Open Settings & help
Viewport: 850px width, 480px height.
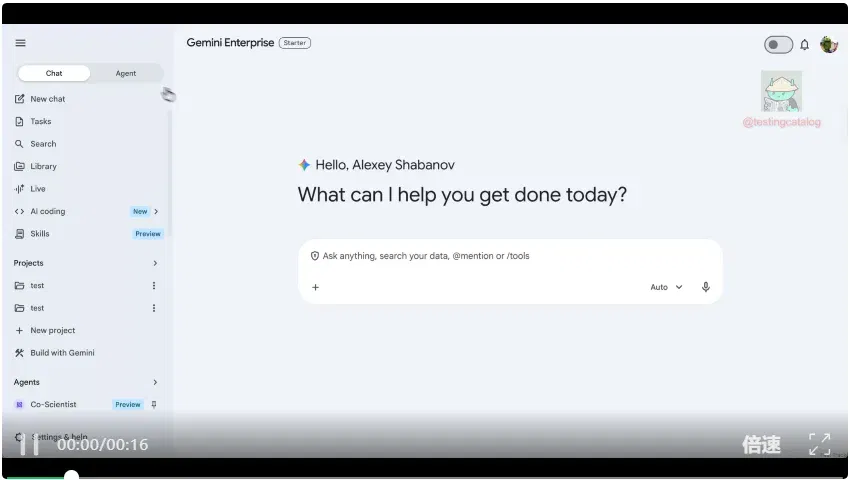(59, 437)
